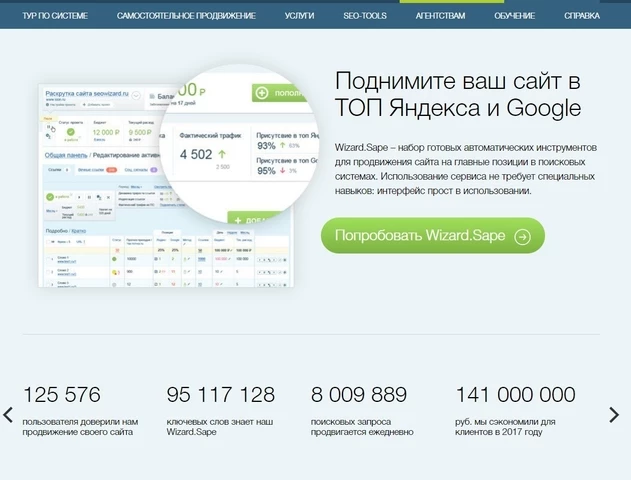This screenshot has height=480, width=631.
Task: Click the ключевых слов знает наш caption
Action: (x=220, y=427)
